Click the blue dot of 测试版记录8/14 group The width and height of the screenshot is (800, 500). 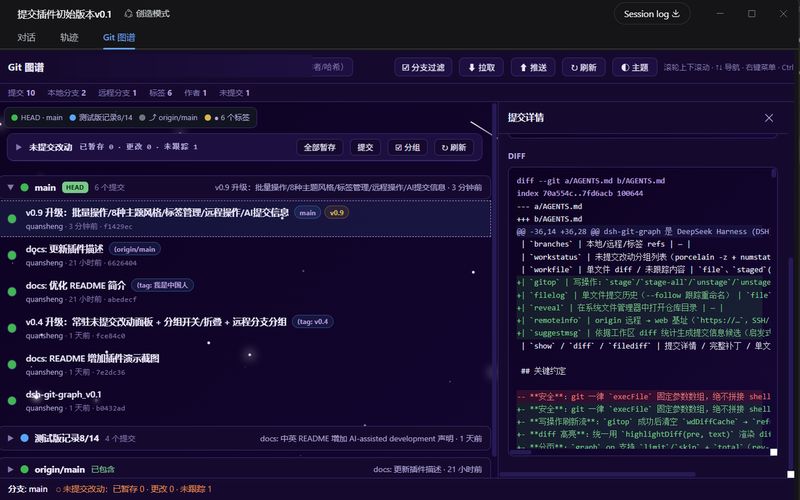click(24, 438)
